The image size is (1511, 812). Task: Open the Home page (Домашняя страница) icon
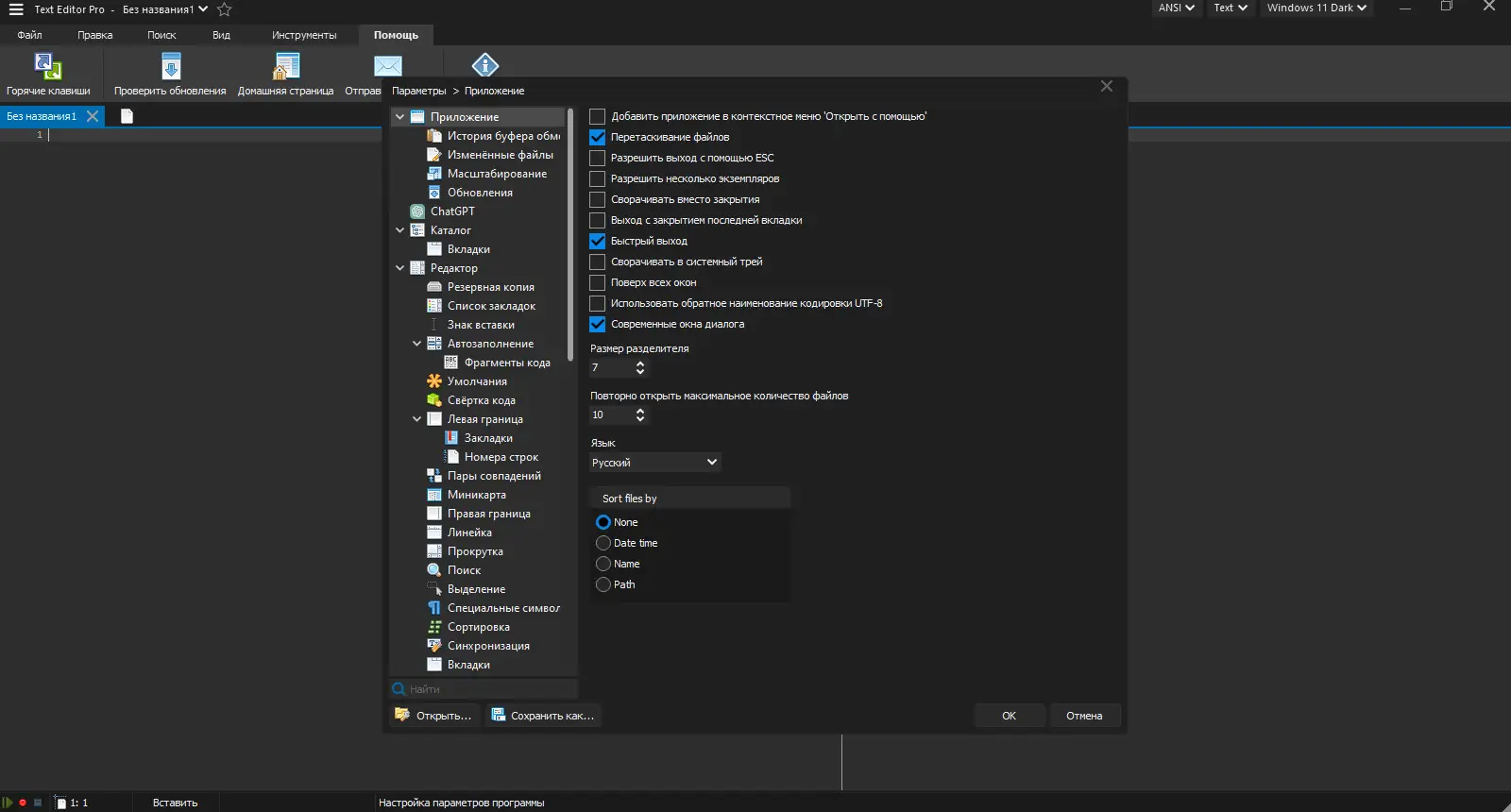(286, 66)
